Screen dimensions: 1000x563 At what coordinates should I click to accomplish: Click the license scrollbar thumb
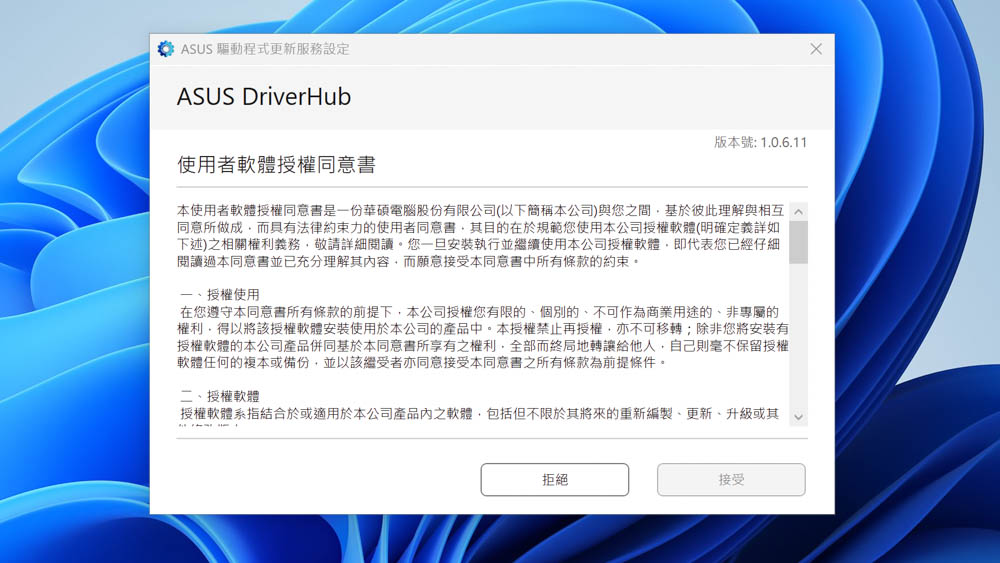pos(798,242)
